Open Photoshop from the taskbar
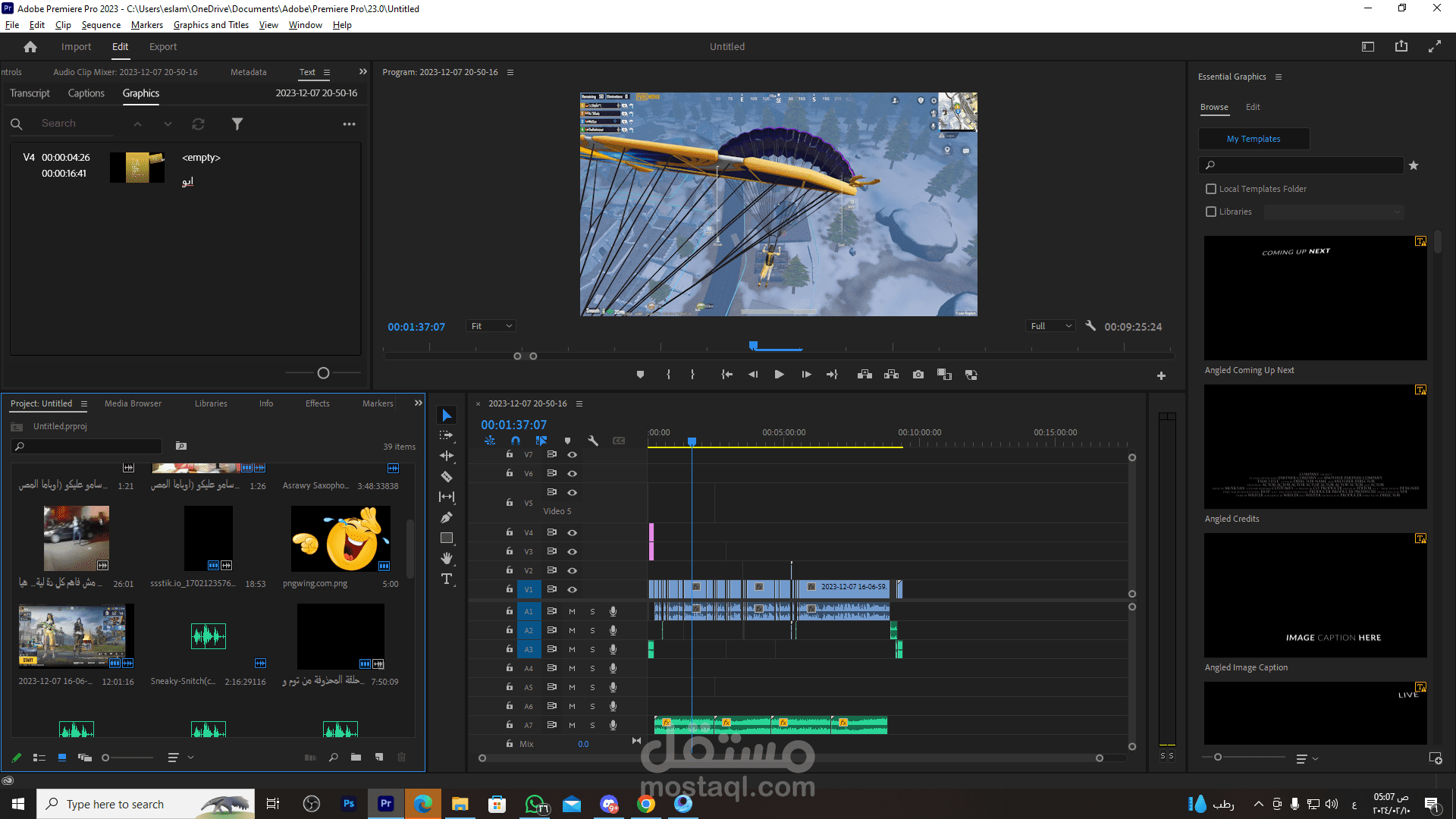 (349, 804)
